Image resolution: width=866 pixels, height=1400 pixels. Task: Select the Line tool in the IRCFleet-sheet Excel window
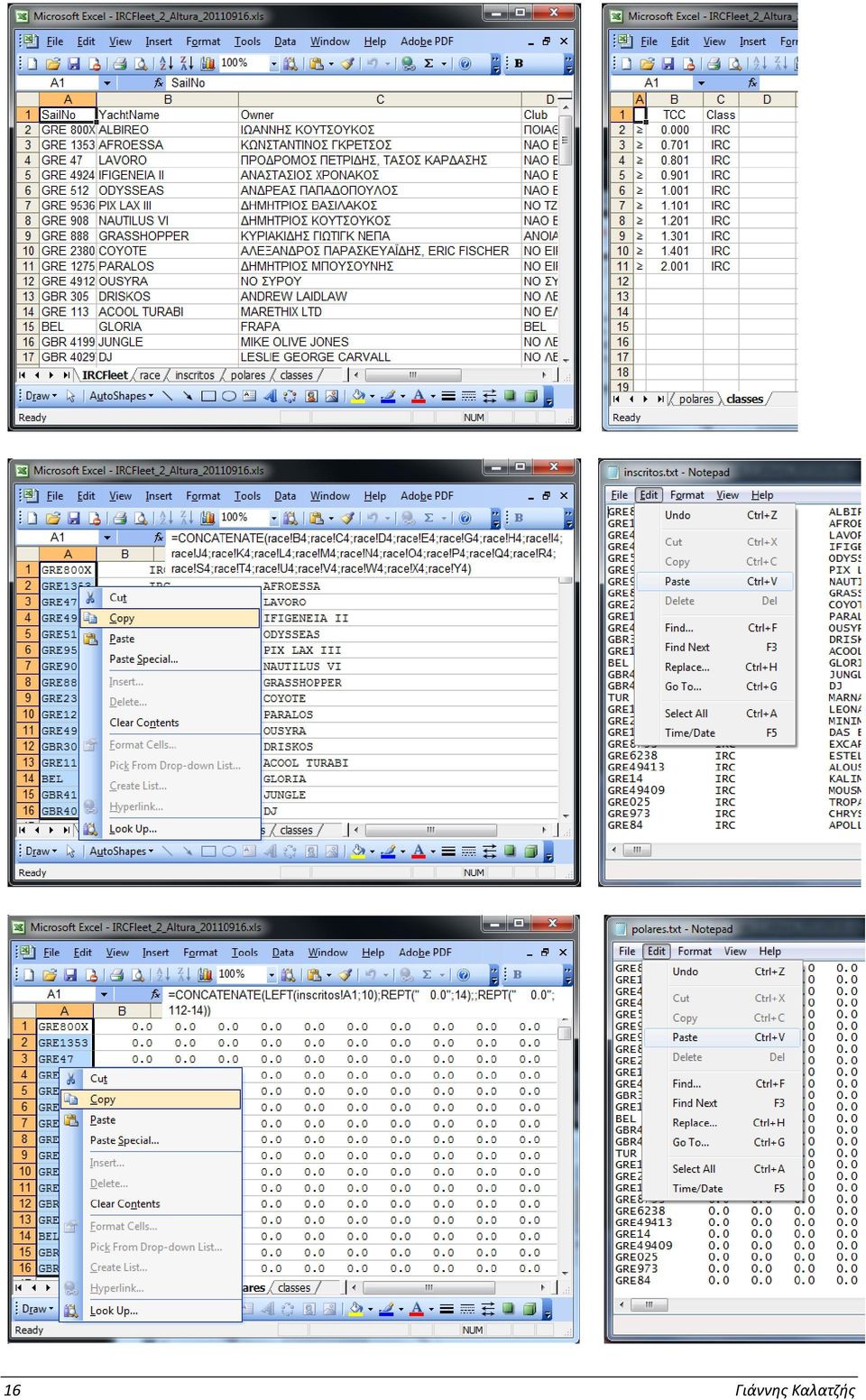click(167, 396)
